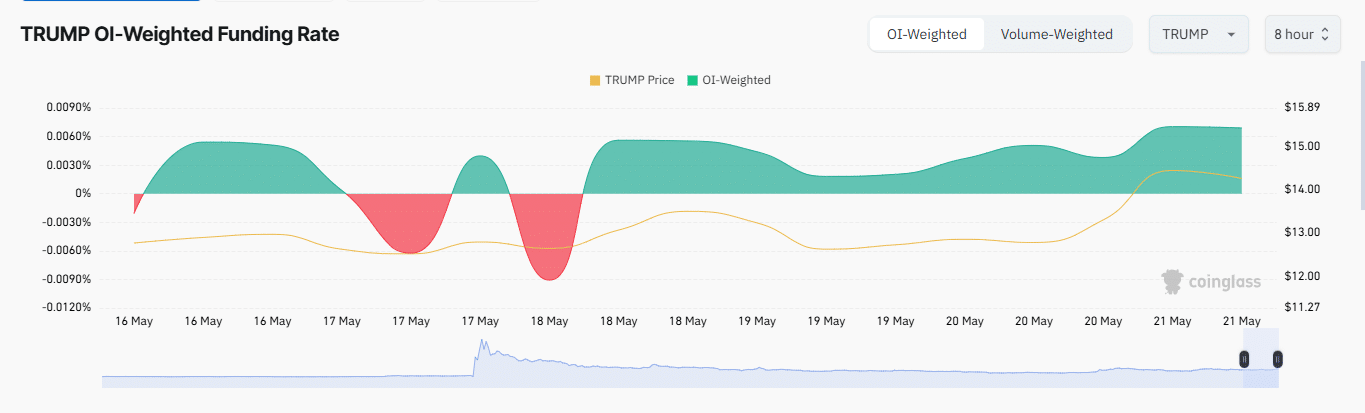Click the TRUMP dropdown caret arrow
The width and height of the screenshot is (1365, 413).
coord(1231,35)
